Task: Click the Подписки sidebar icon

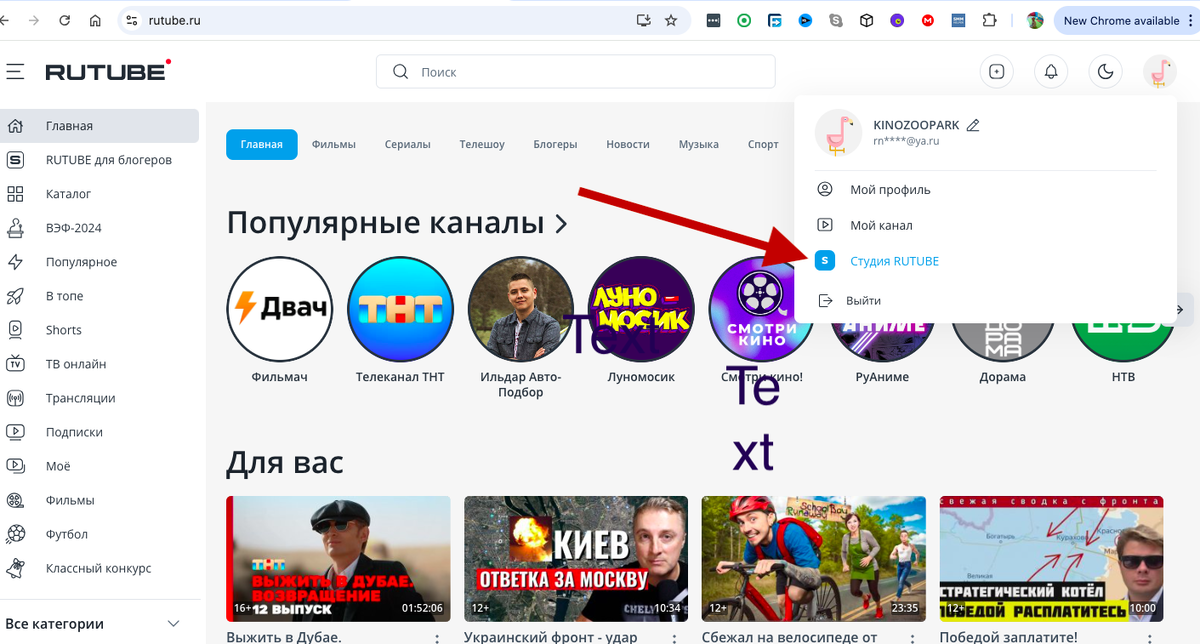Action: [x=16, y=432]
